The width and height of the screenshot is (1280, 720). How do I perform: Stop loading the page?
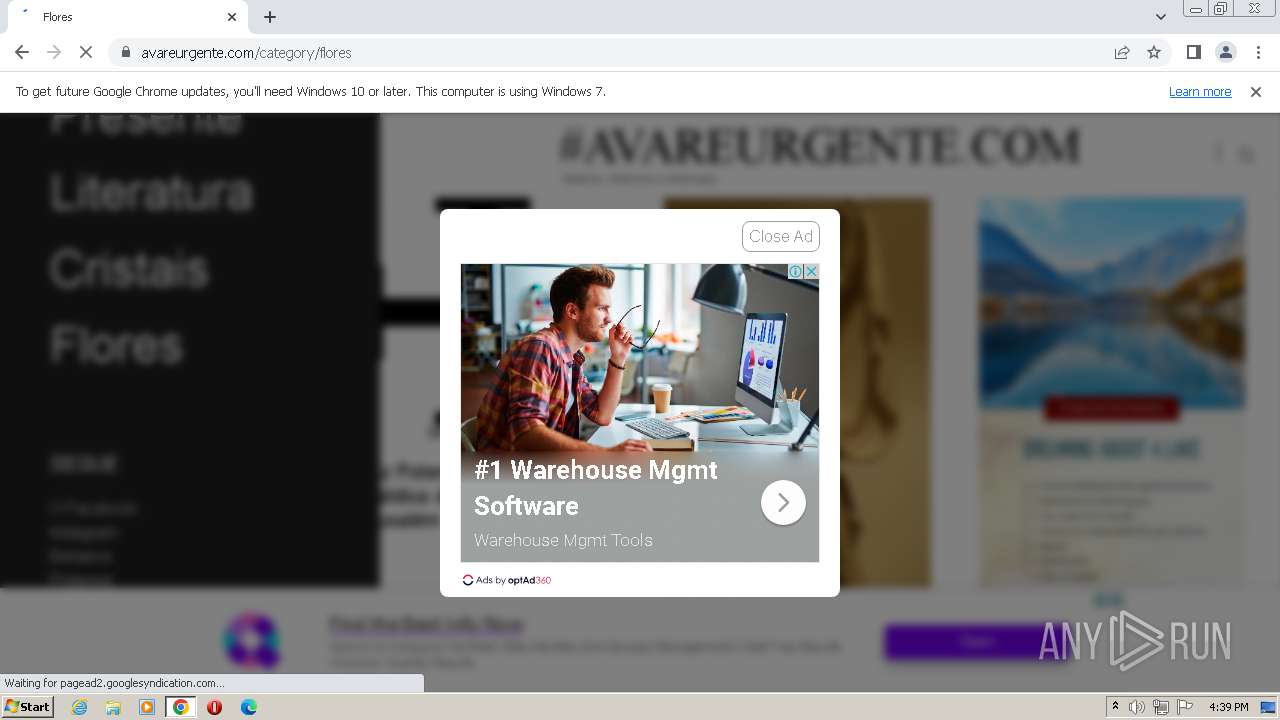coord(86,52)
